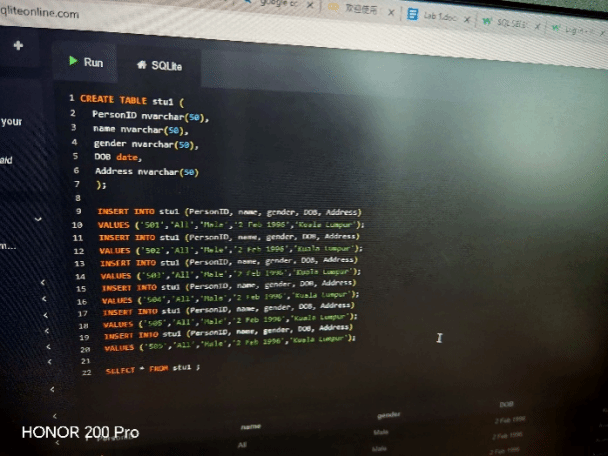Viewport: 608px width, 456px height.
Task: Click the plus icon in top-left corner
Action: tap(18, 46)
